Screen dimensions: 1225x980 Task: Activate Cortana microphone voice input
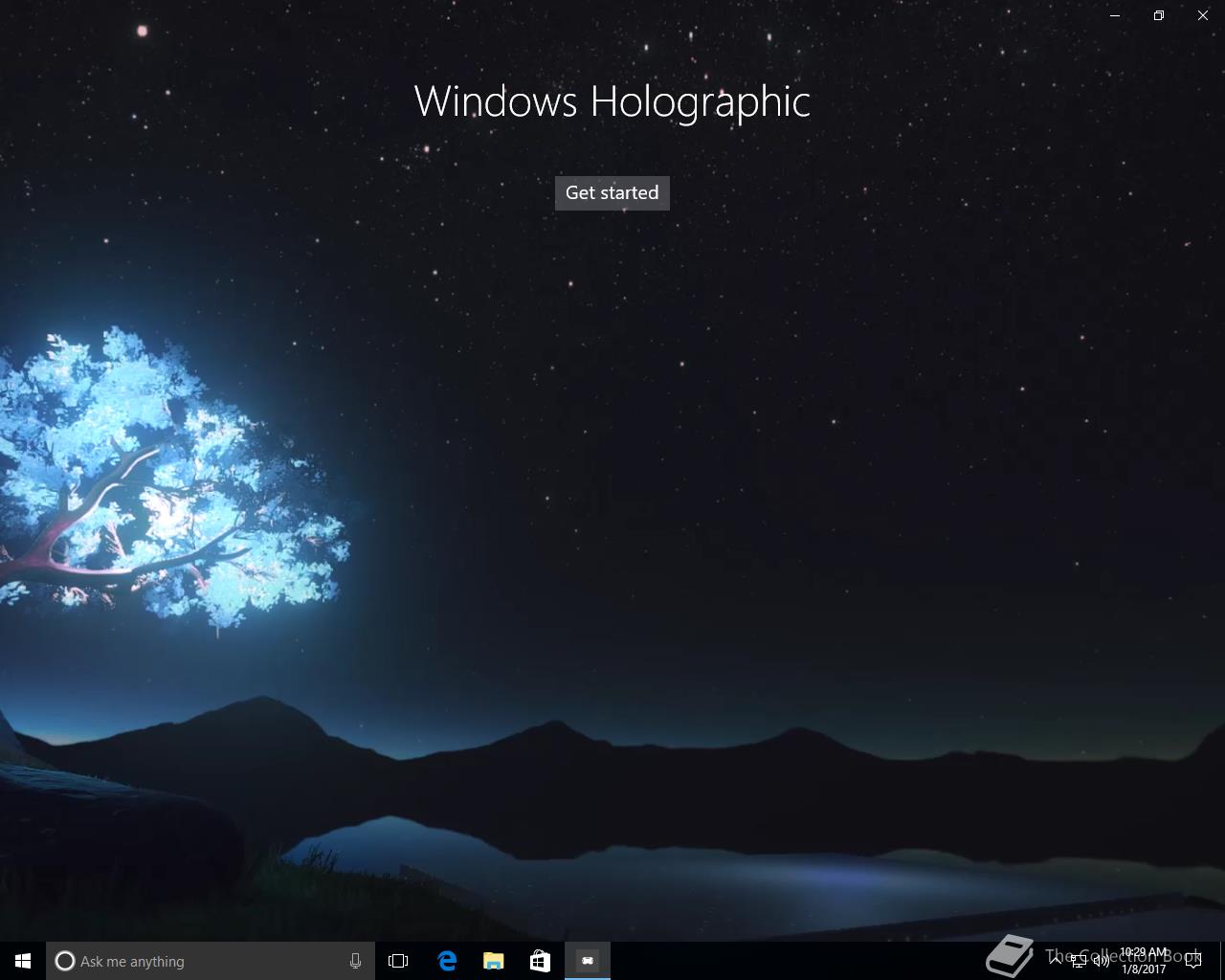point(355,961)
